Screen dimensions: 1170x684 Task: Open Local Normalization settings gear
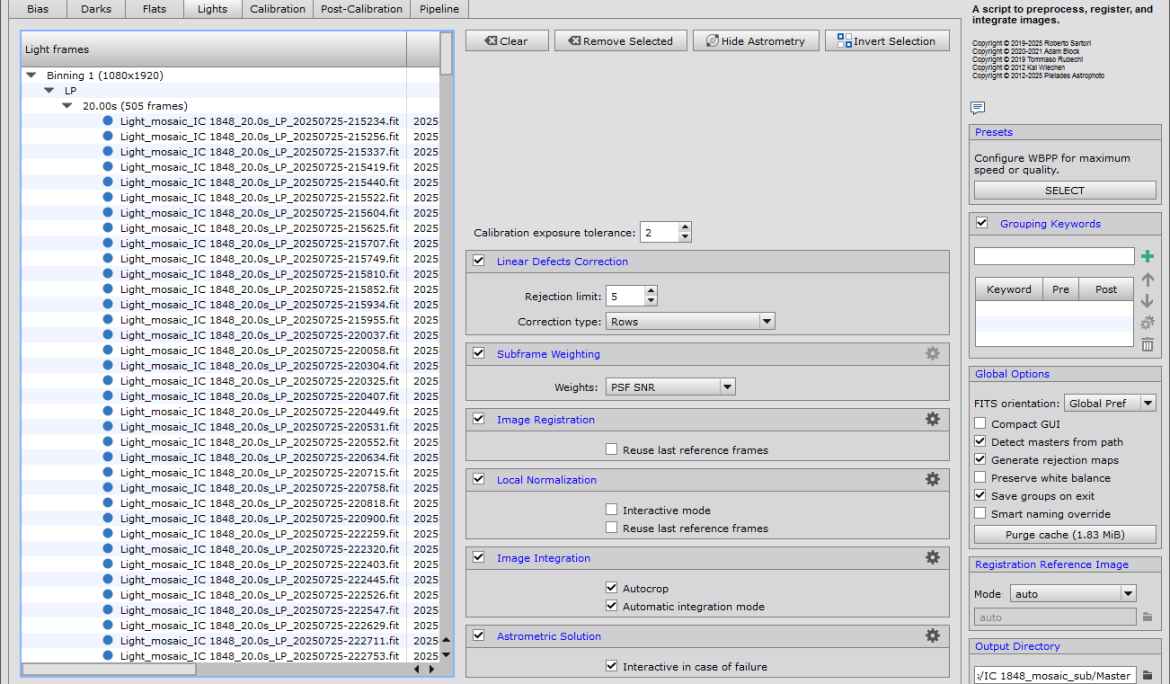pos(932,480)
